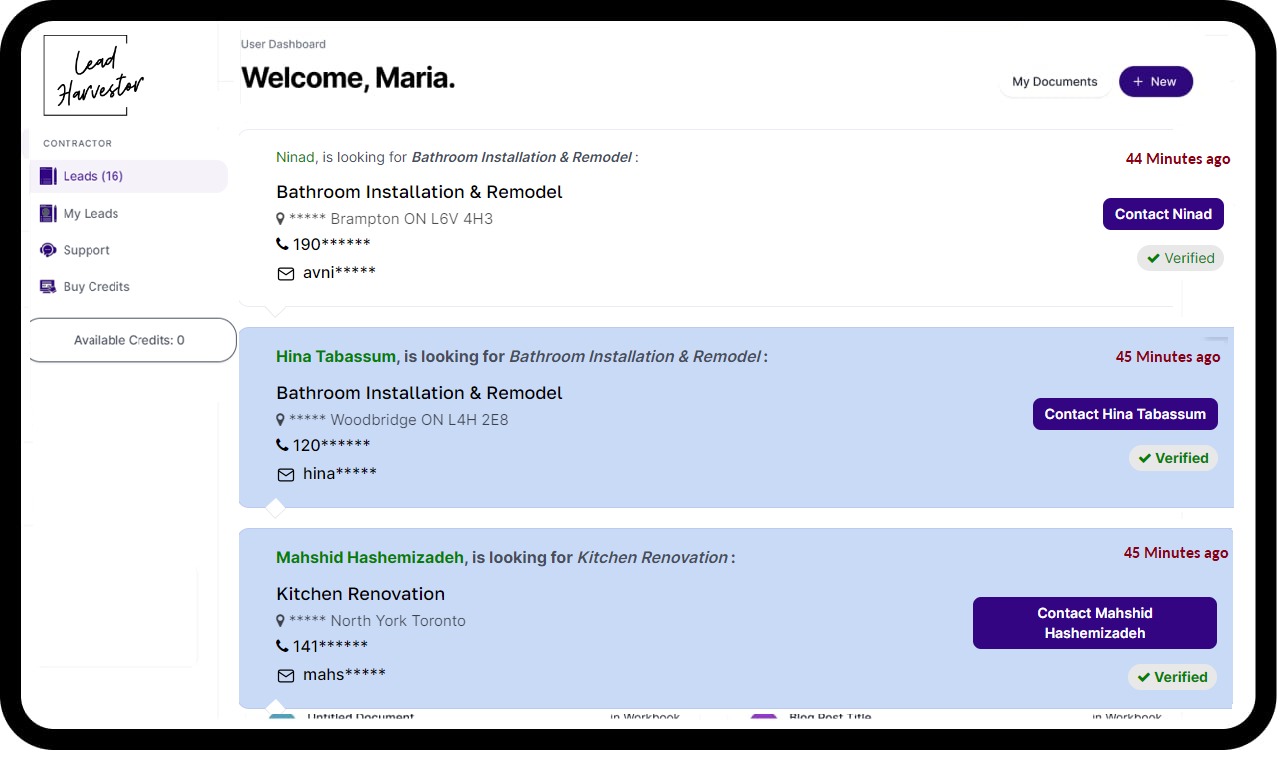Navigate to Support in the sidebar menu
The height and width of the screenshot is (757, 1280).
click(x=87, y=249)
